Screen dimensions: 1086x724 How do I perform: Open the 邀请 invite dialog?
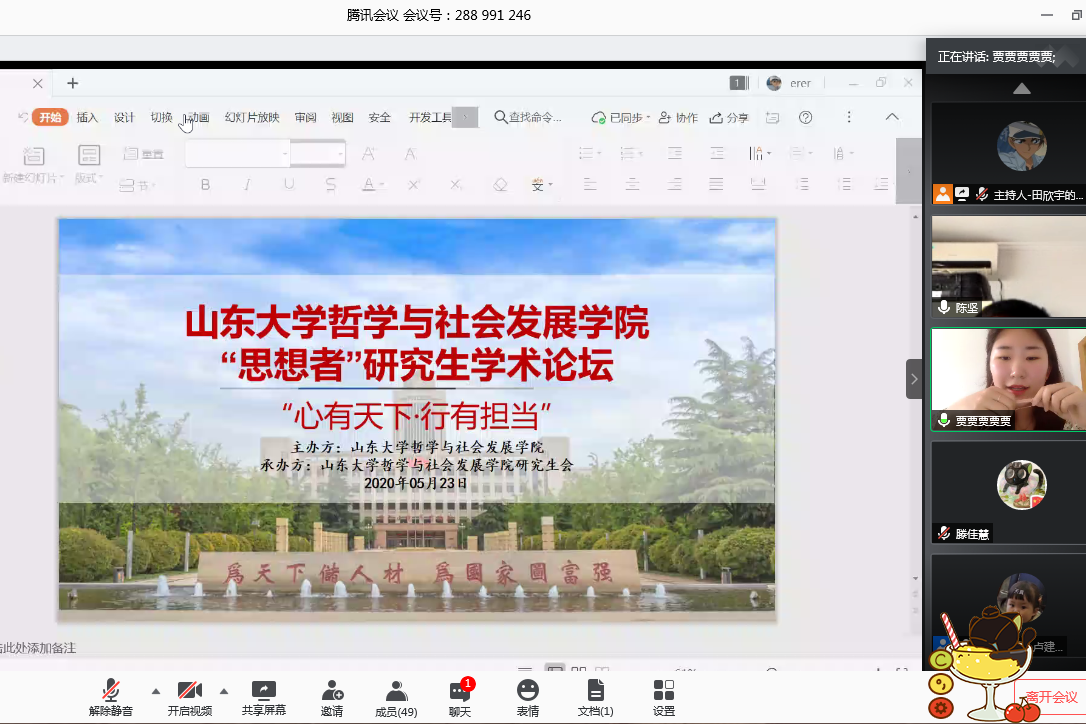(332, 698)
